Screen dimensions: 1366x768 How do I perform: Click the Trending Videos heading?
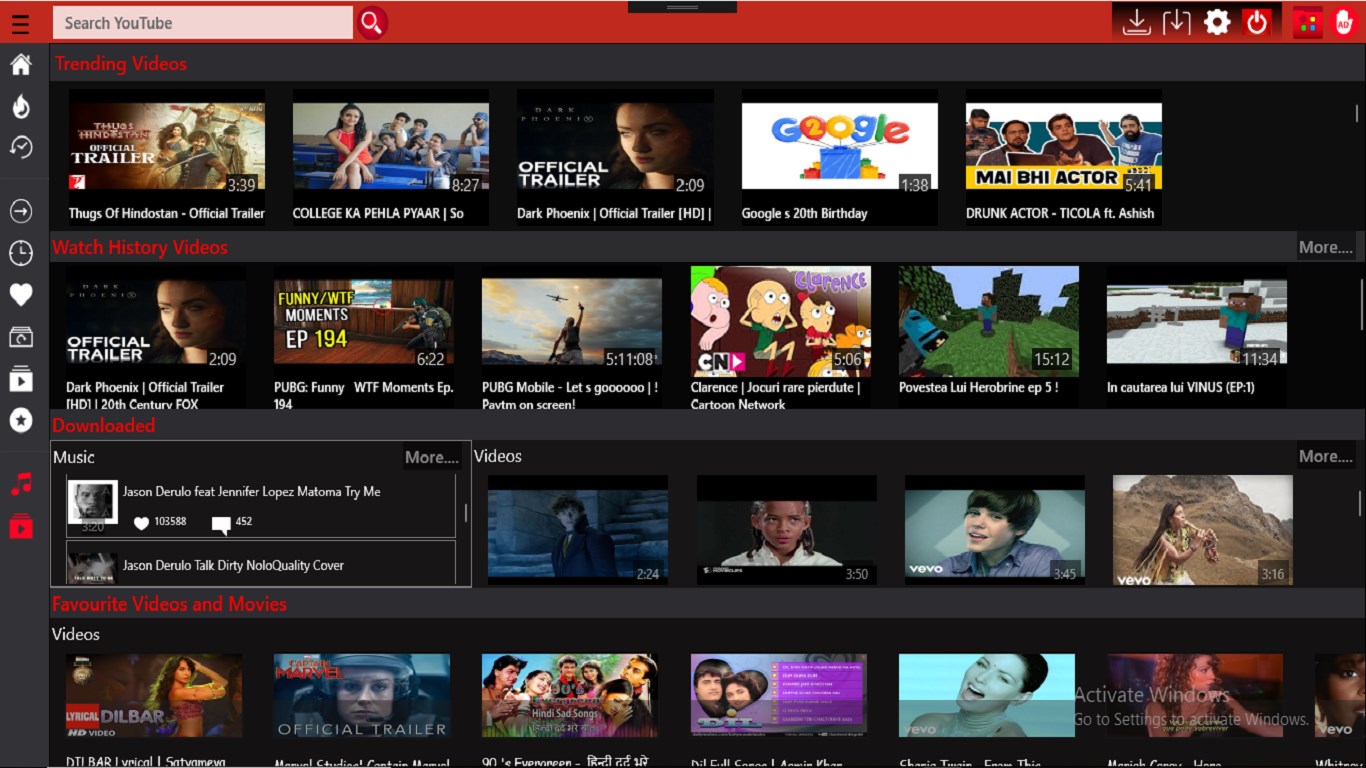[x=121, y=64]
